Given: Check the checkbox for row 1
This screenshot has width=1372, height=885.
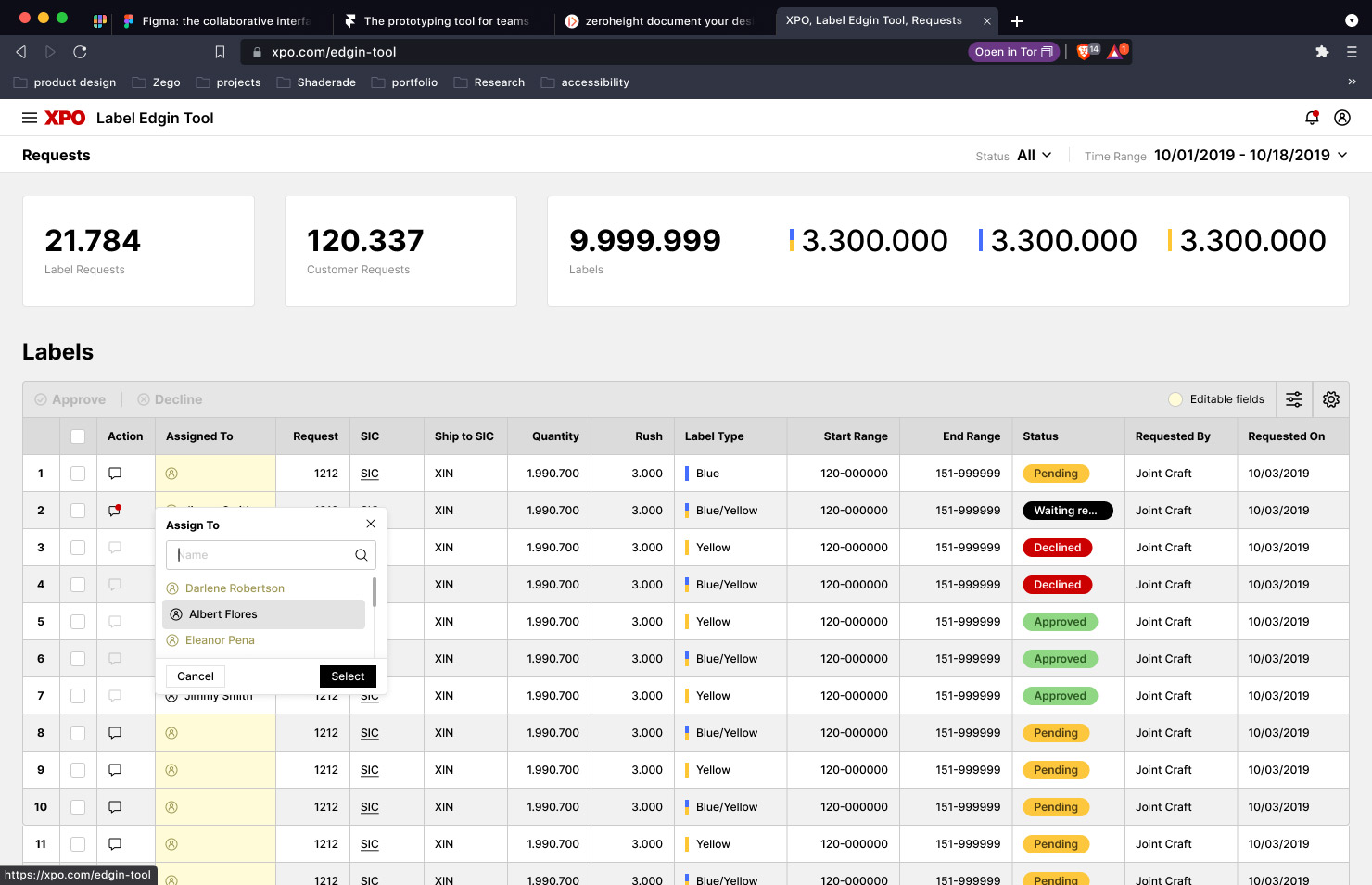Looking at the screenshot, I should (x=78, y=474).
